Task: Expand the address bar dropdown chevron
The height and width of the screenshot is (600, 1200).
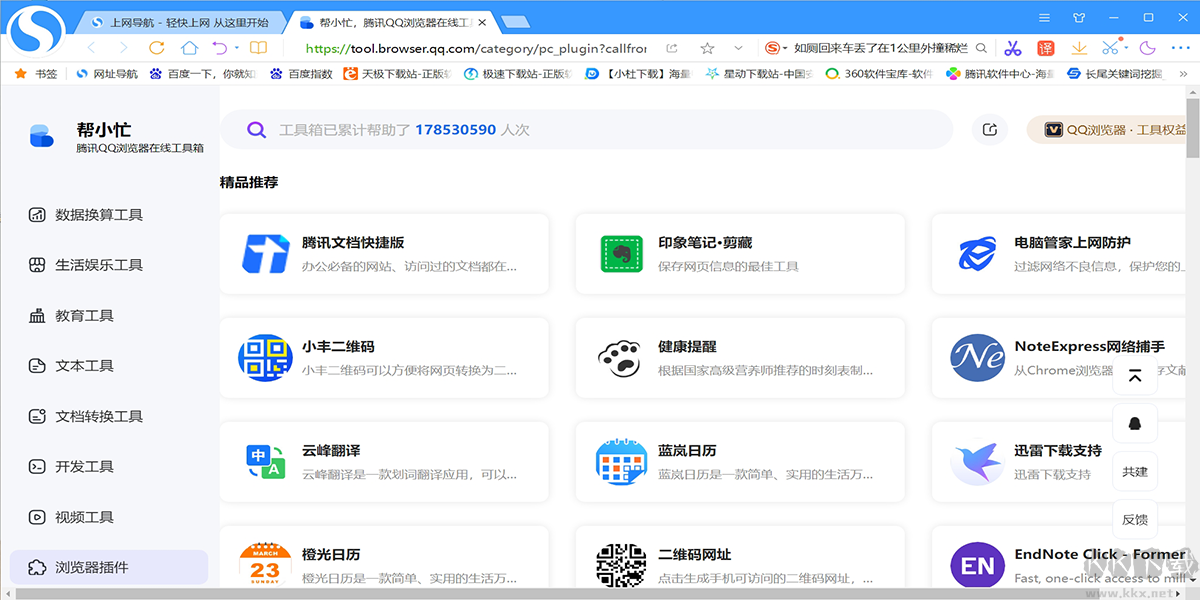Action: [x=739, y=48]
